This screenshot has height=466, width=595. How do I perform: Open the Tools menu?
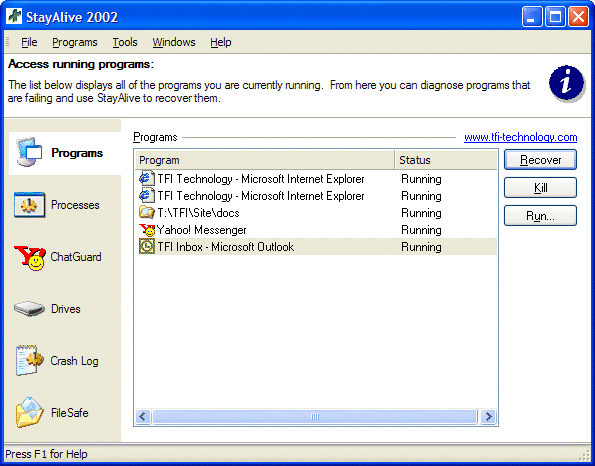tap(125, 42)
